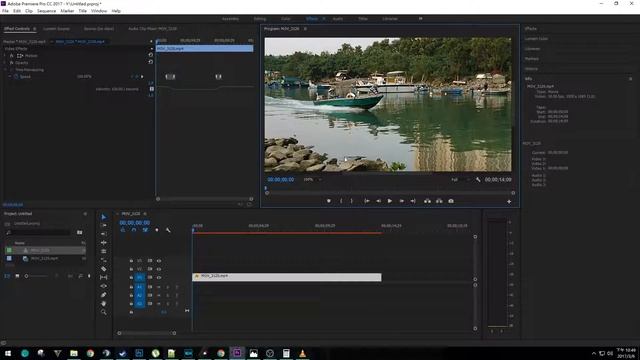Image resolution: width=640 pixels, height=360 pixels.
Task: Collapse the Speed property
Action: (x=10, y=77)
